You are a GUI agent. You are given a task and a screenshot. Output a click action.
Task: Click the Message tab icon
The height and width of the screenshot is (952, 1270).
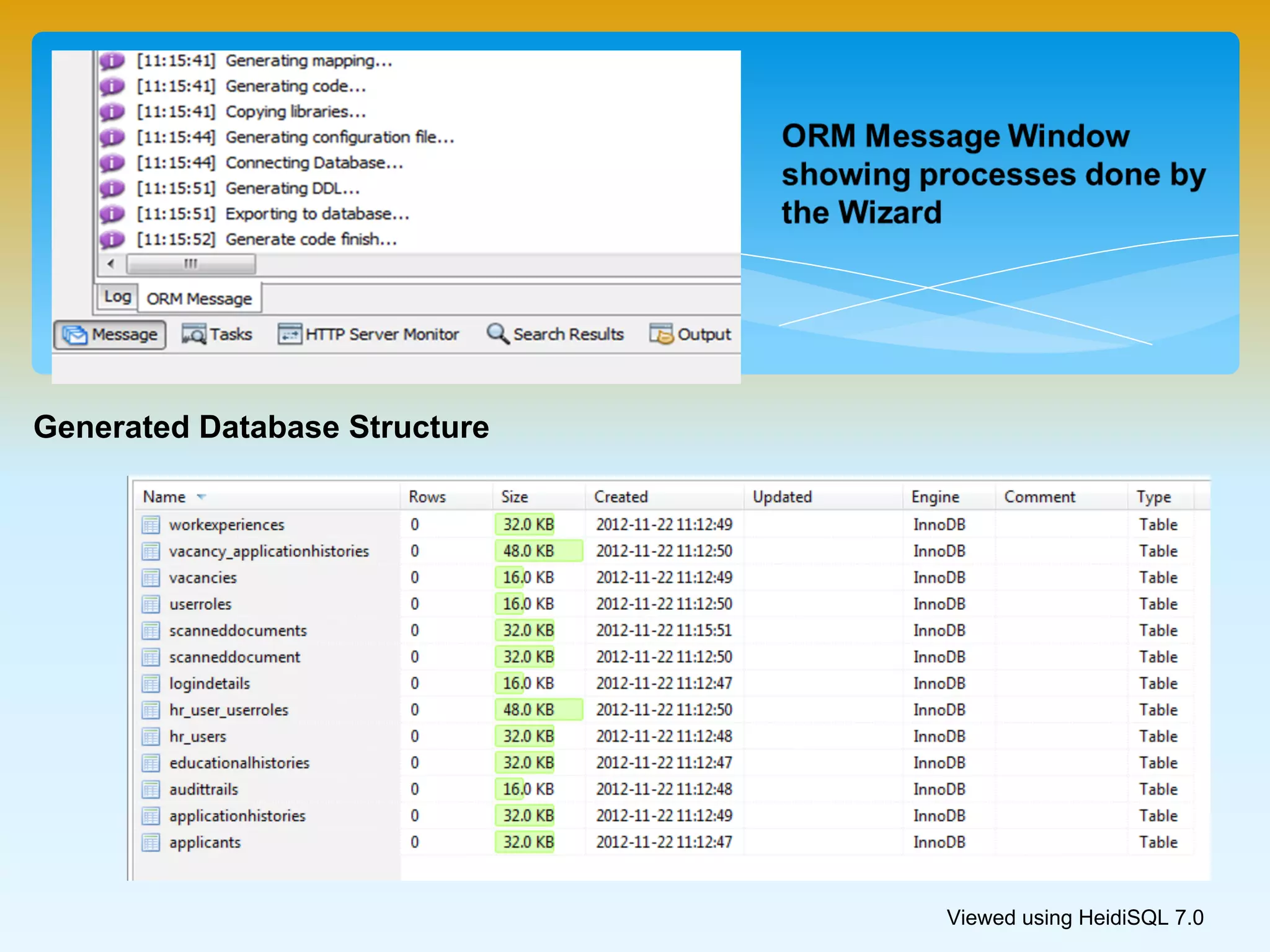point(75,335)
